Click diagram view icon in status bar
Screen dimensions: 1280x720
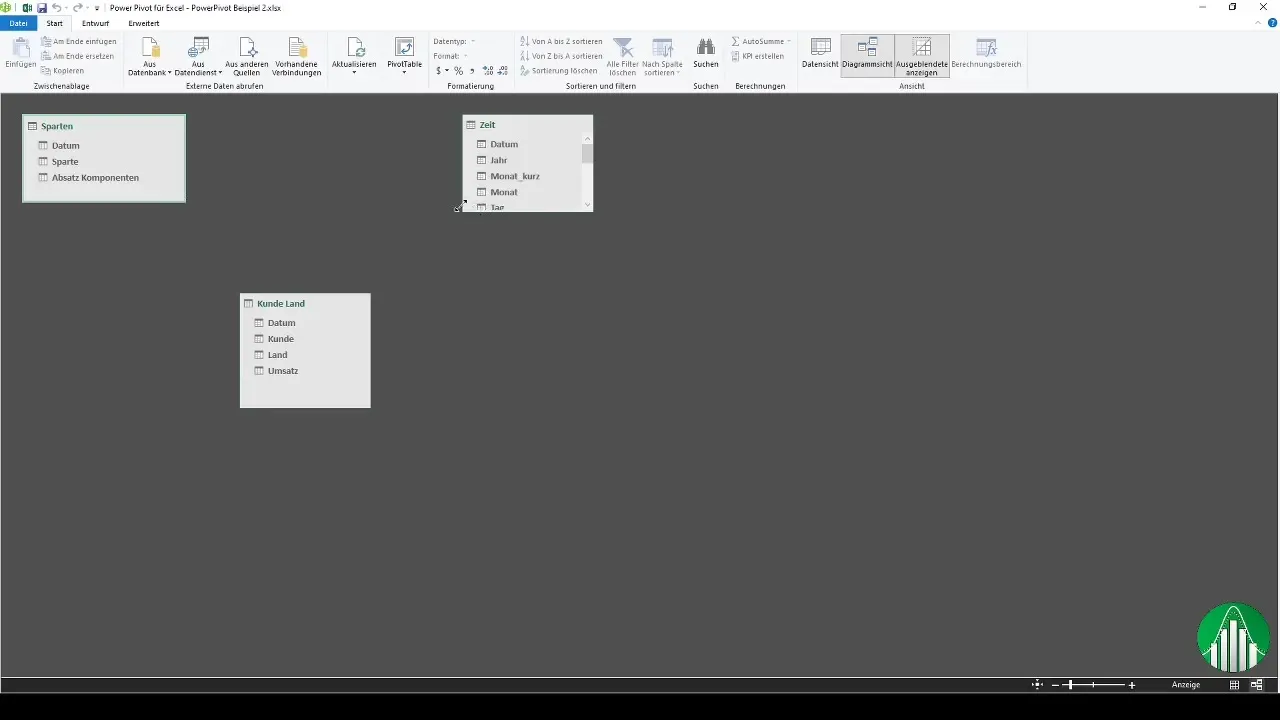click(x=1257, y=685)
